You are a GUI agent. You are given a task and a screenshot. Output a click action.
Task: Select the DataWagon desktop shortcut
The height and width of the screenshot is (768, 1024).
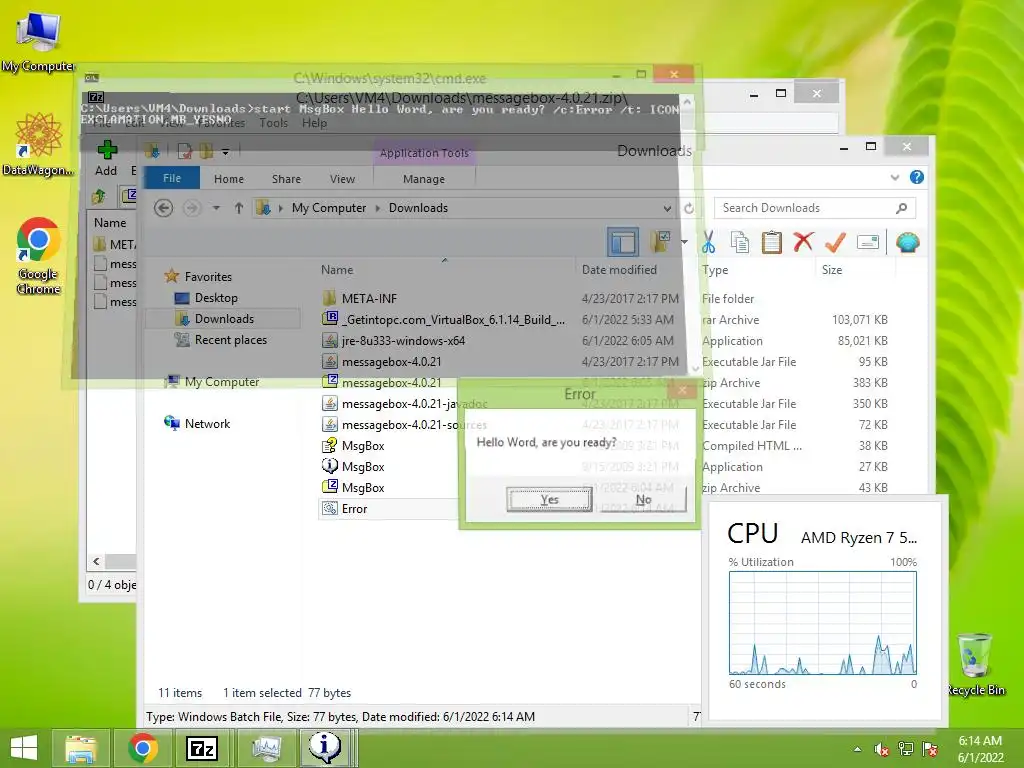point(39,144)
